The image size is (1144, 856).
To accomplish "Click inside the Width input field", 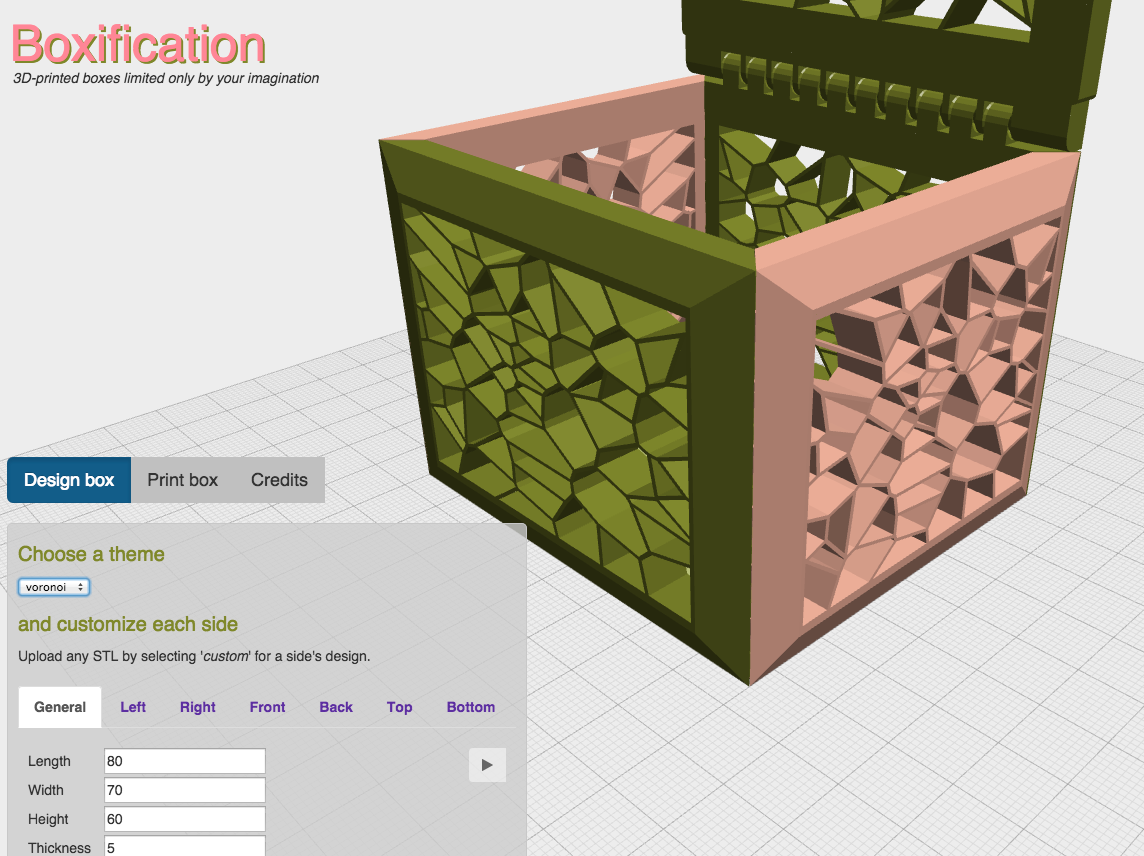I will pos(184,790).
